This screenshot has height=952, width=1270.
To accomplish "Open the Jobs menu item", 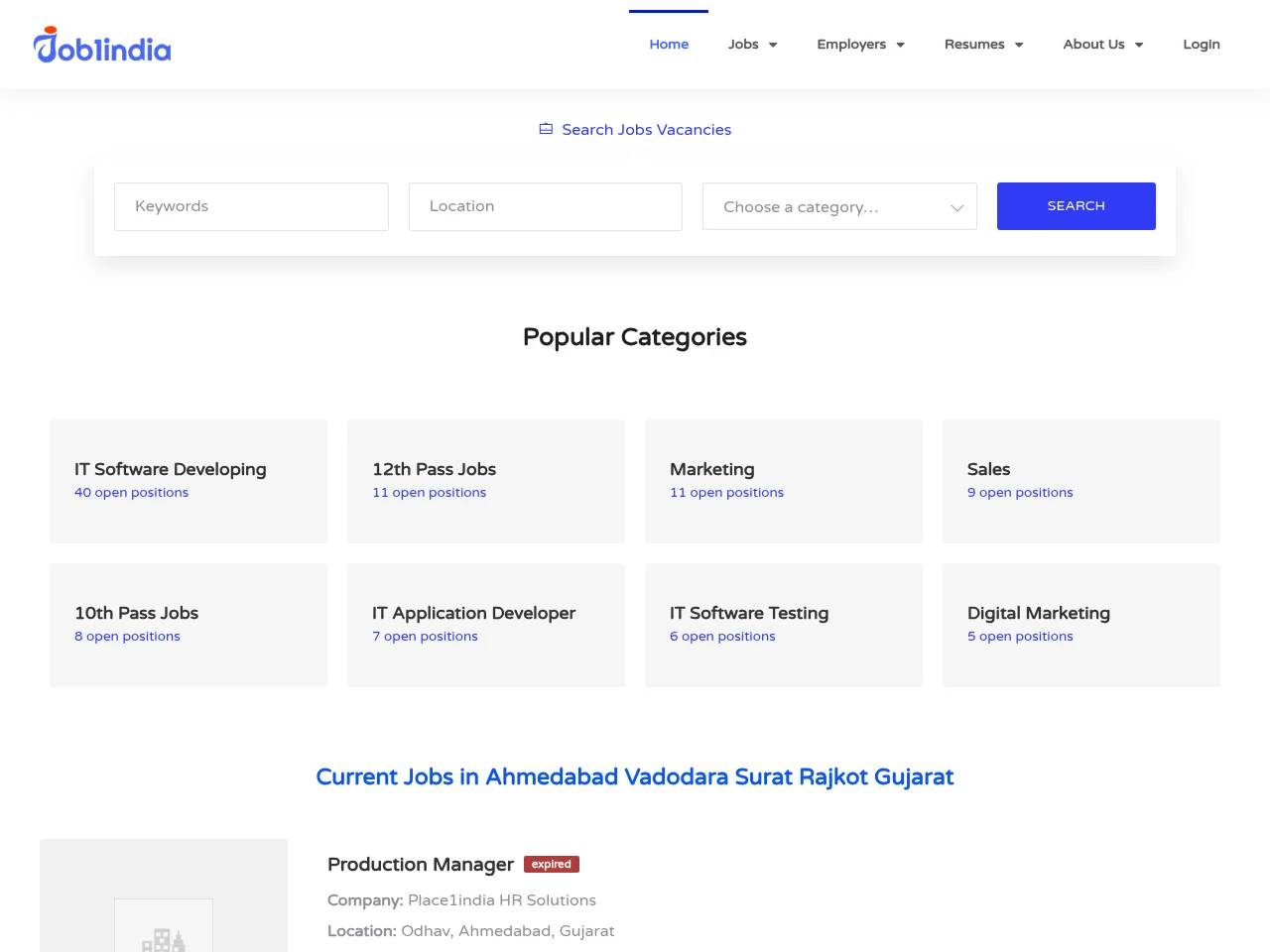I will coord(743,45).
